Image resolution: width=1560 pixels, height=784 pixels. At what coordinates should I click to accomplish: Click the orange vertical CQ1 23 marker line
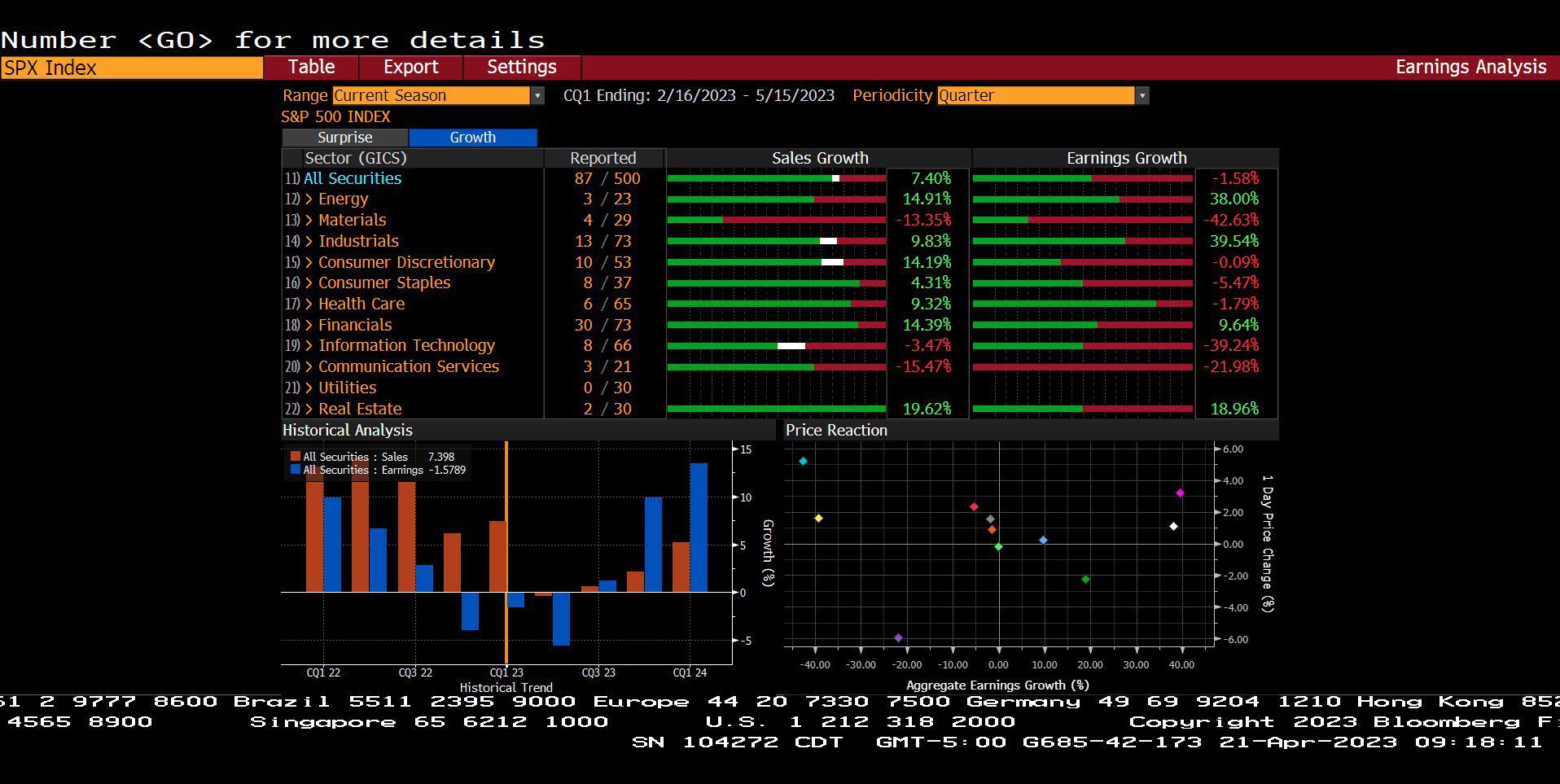(x=506, y=553)
